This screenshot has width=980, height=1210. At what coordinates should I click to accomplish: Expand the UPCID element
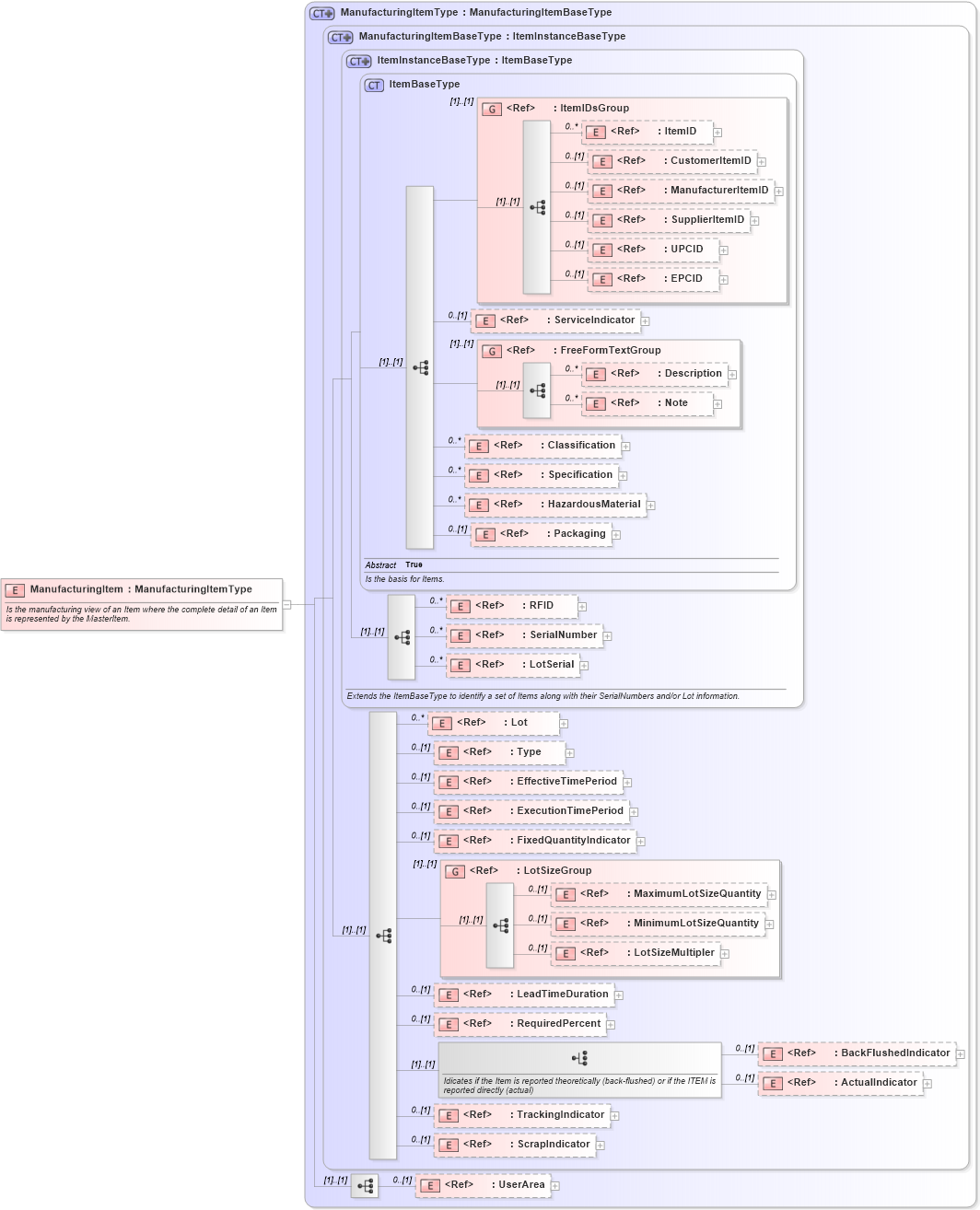pyautogui.click(x=723, y=250)
